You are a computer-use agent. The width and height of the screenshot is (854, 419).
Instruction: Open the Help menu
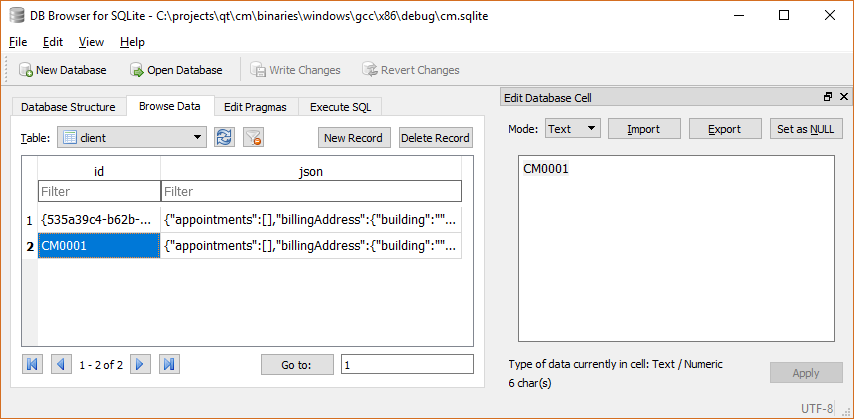(132, 42)
